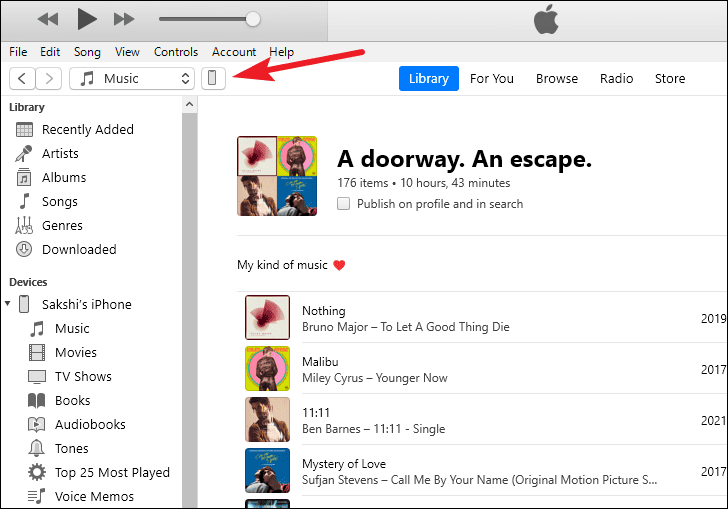Open TV Shows under the device

pos(84,377)
